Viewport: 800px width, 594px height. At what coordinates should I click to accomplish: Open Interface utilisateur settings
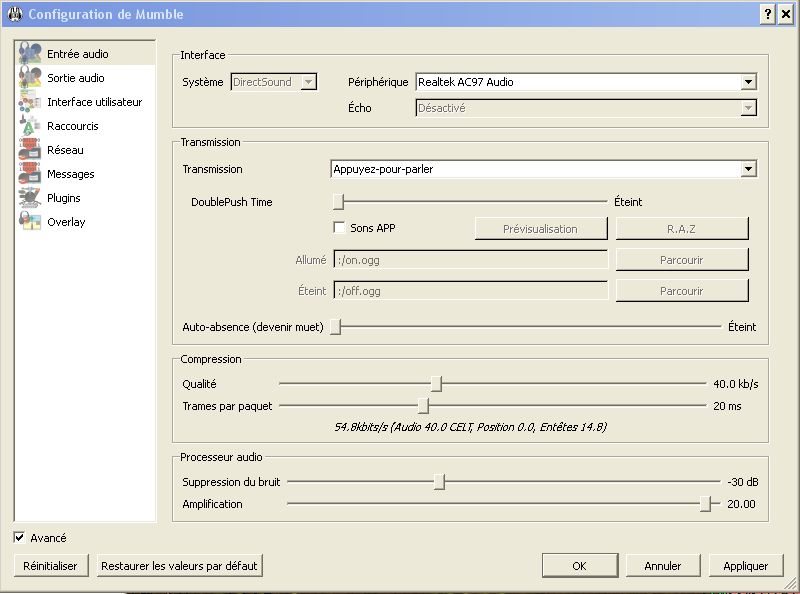[85, 102]
